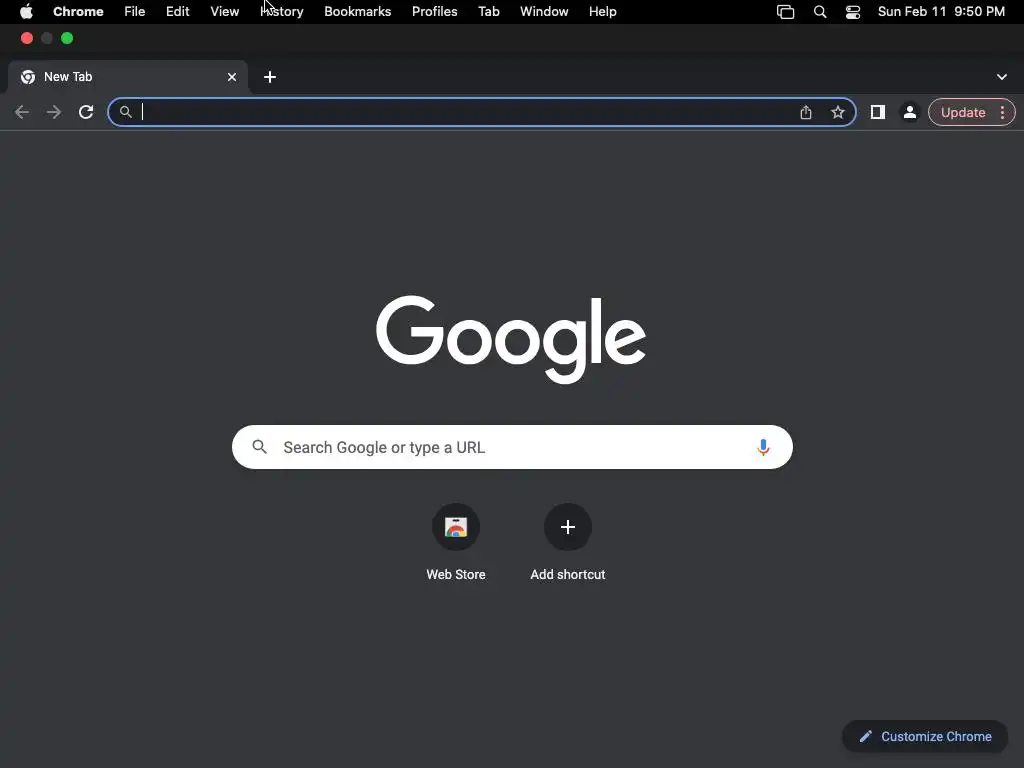Image resolution: width=1024 pixels, height=768 pixels.
Task: Click the search magnifier in Google box
Action: point(259,447)
